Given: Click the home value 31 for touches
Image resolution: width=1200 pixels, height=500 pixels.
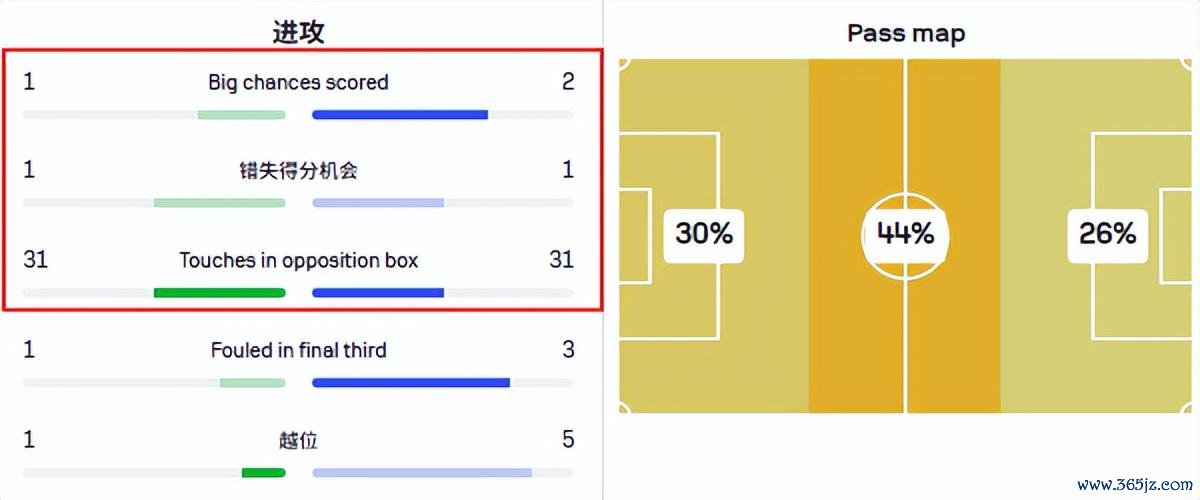Looking at the screenshot, I should click(x=35, y=260).
